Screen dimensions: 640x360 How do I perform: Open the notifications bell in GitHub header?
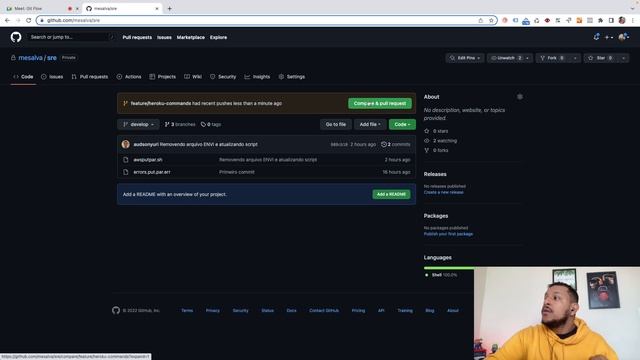pyautogui.click(x=596, y=37)
